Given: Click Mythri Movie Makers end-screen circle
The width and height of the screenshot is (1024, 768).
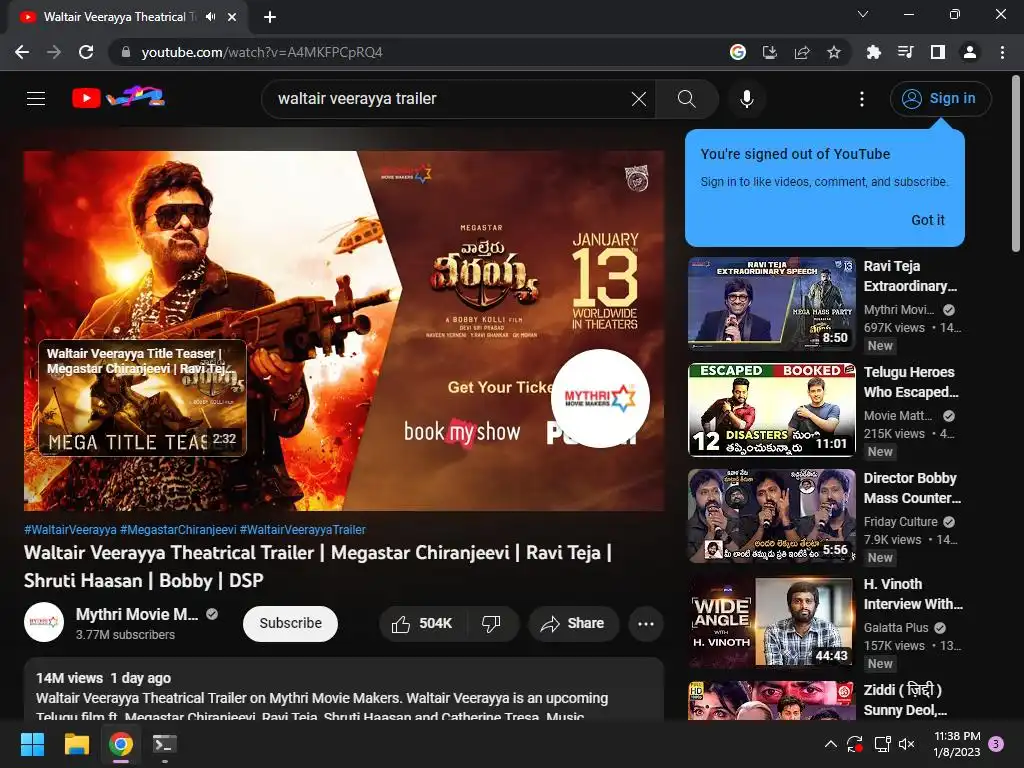Looking at the screenshot, I should [x=600, y=398].
